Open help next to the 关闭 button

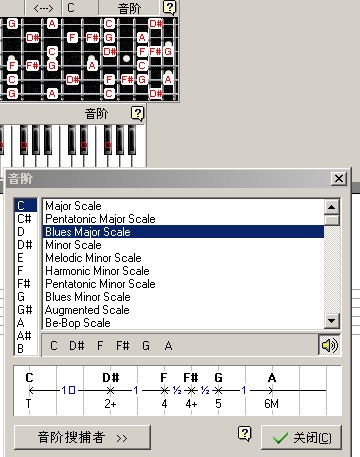pos(245,434)
